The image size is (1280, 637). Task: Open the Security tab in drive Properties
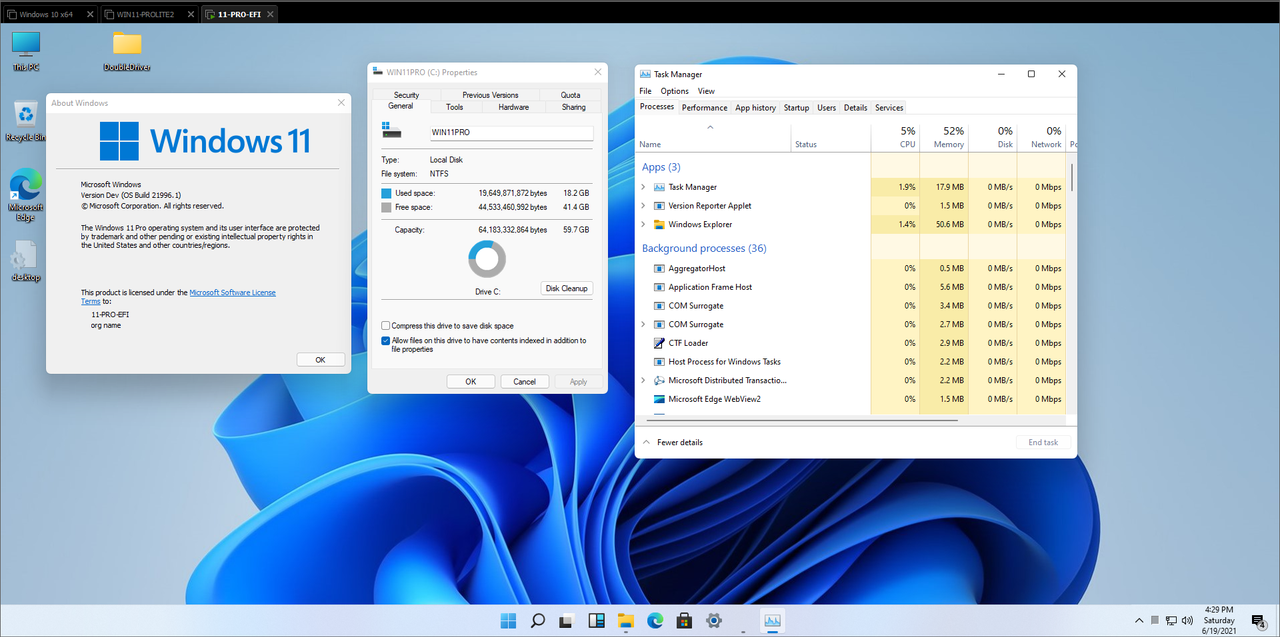pos(406,95)
